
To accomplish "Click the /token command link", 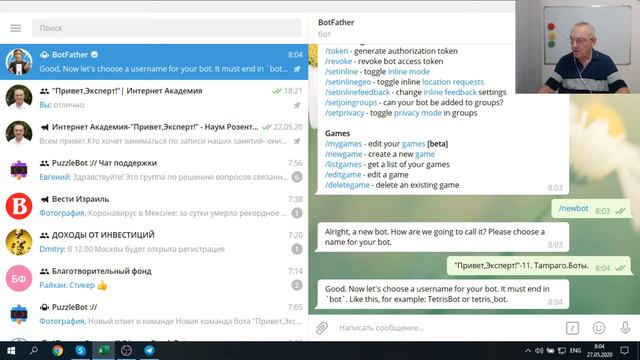I will click(x=337, y=51).
